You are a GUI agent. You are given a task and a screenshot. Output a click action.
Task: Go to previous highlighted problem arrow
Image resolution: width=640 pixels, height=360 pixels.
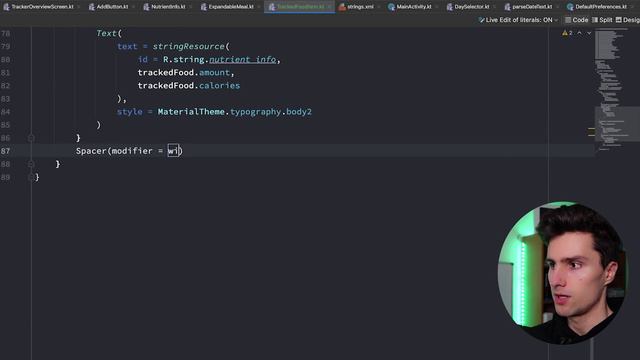pyautogui.click(x=580, y=33)
